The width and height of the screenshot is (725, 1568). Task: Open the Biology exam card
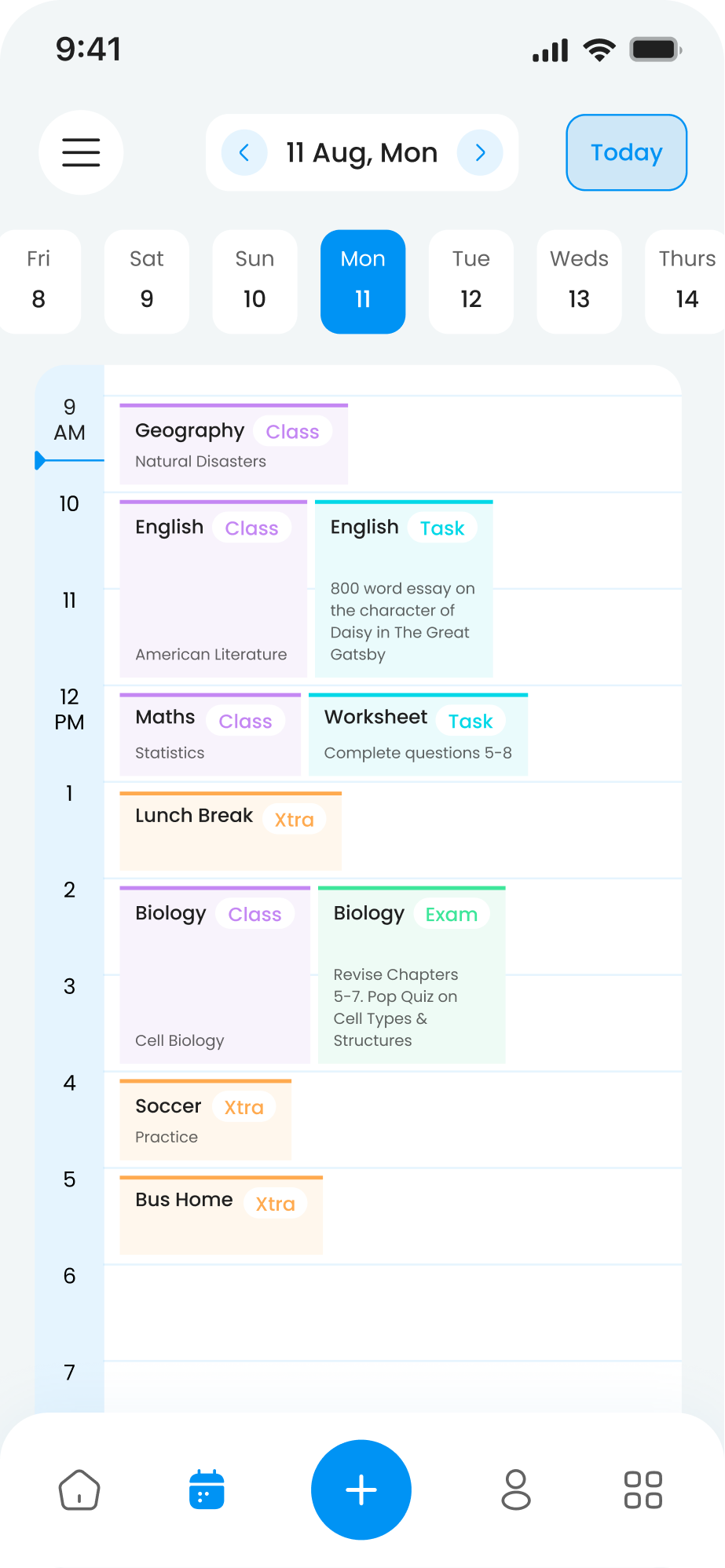(412, 975)
